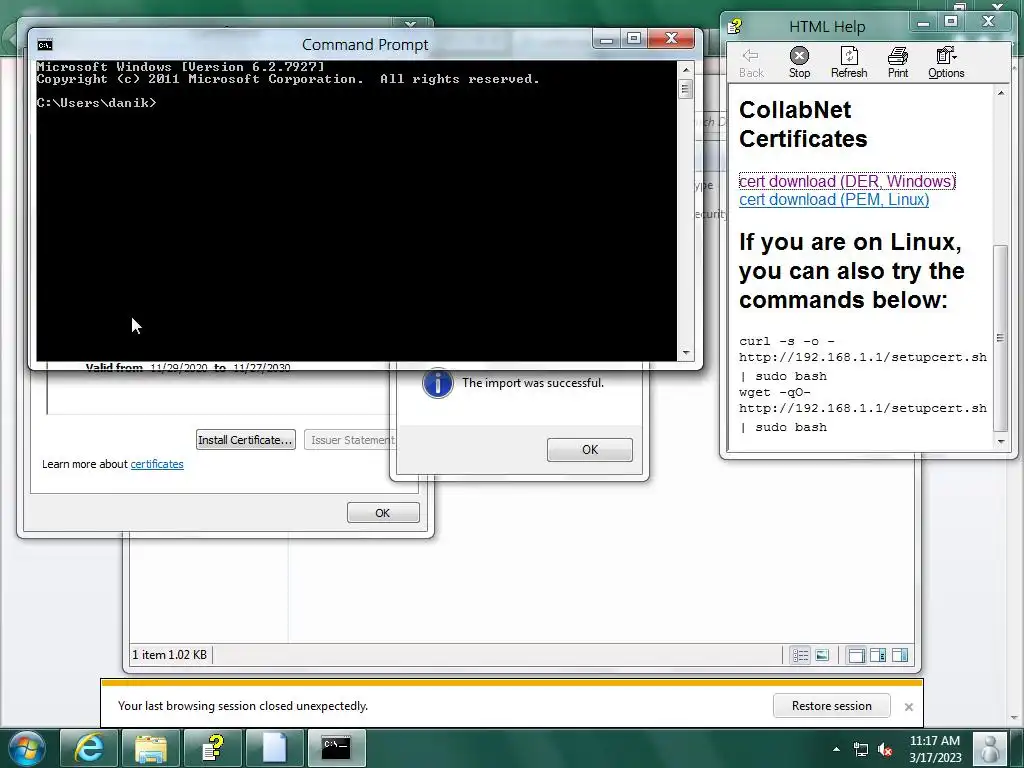Click HTML Help scrollbar down arrow

coord(1001,441)
